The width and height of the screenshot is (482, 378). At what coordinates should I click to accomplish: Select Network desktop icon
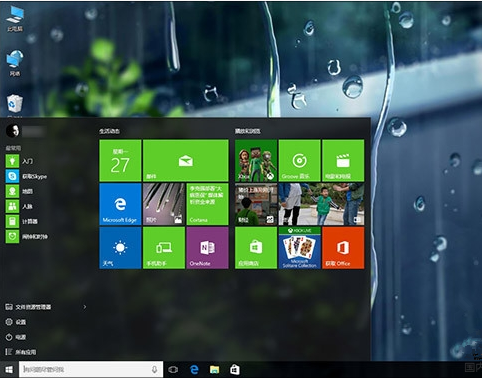pyautogui.click(x=15, y=63)
